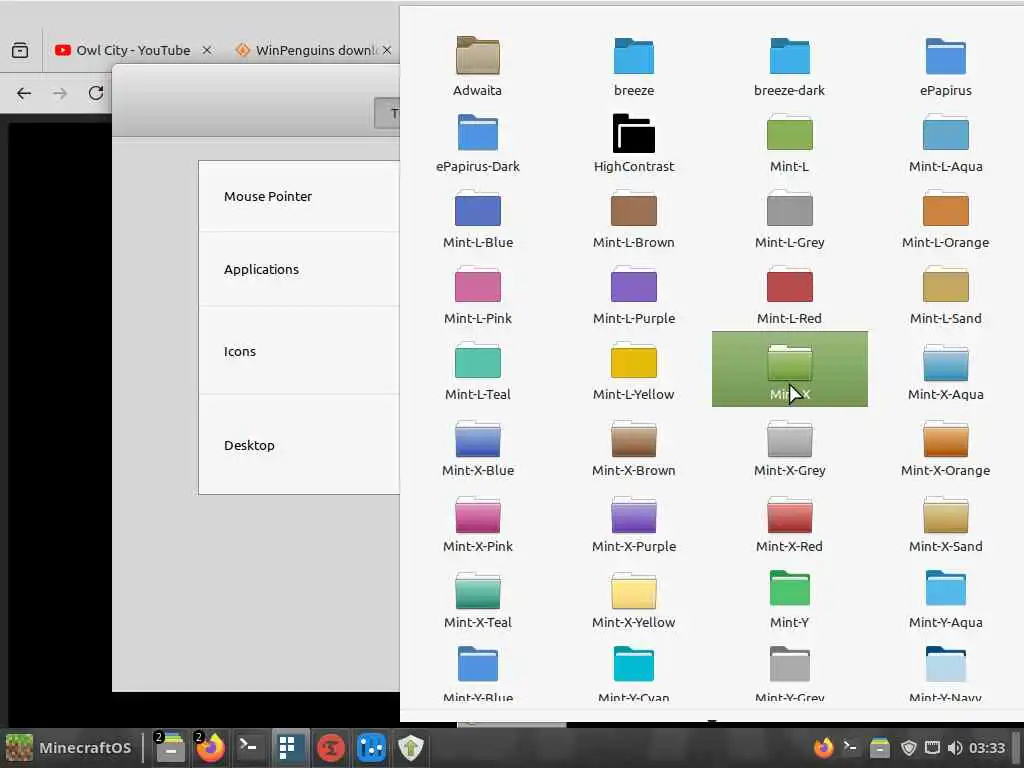Image resolution: width=1024 pixels, height=768 pixels.
Task: Close the Owl City YouTube tab
Action: [x=207, y=50]
